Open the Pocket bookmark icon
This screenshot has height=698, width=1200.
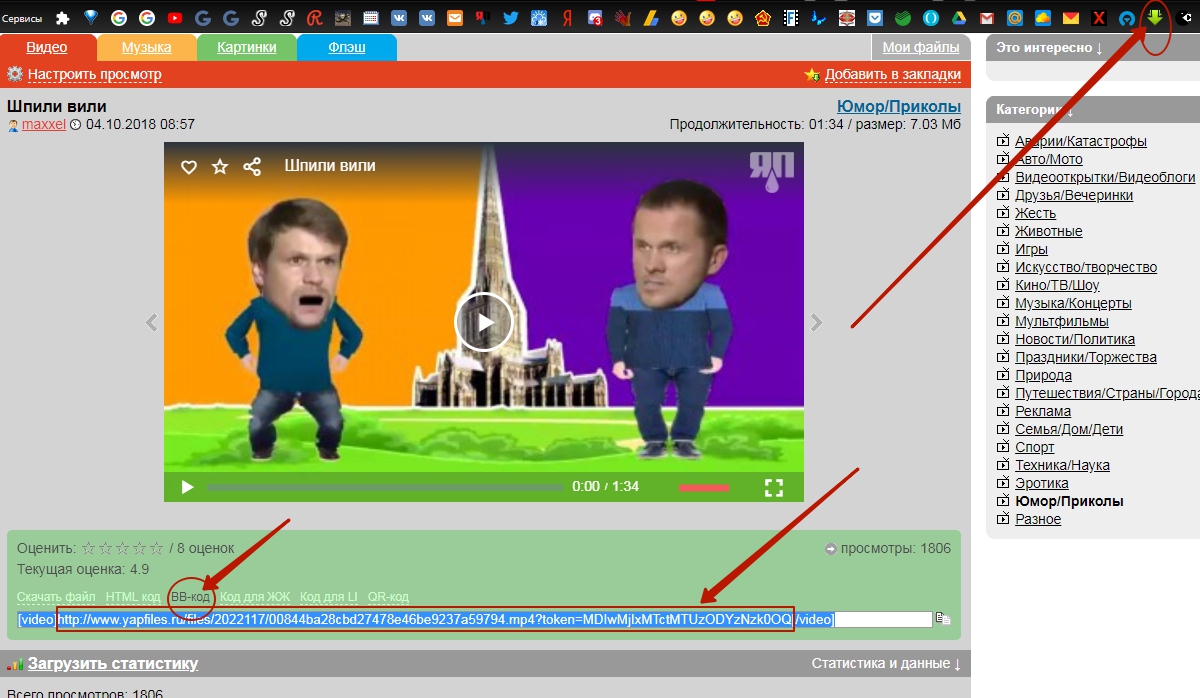click(875, 18)
